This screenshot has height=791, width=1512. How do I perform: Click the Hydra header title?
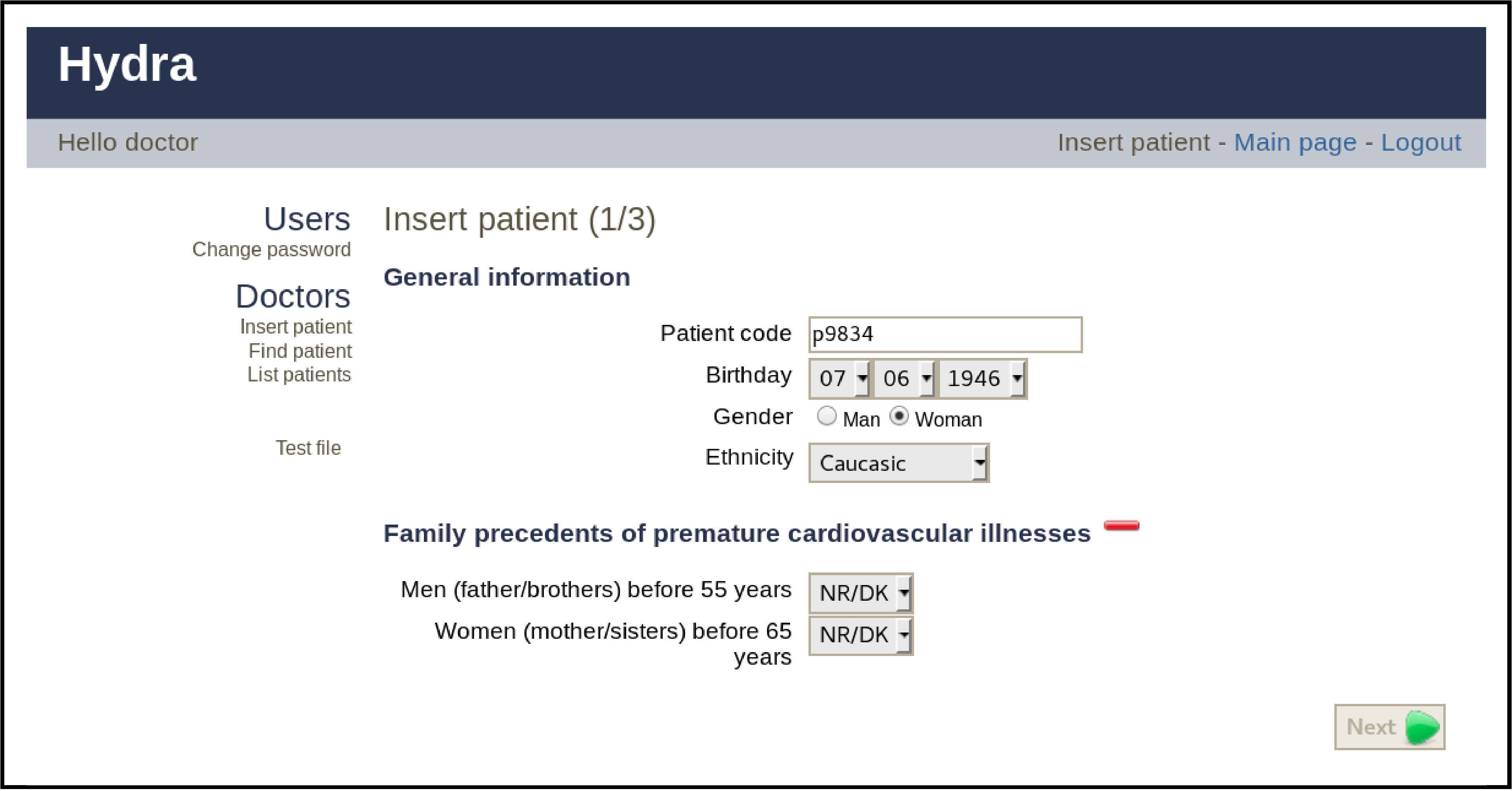coord(127,65)
